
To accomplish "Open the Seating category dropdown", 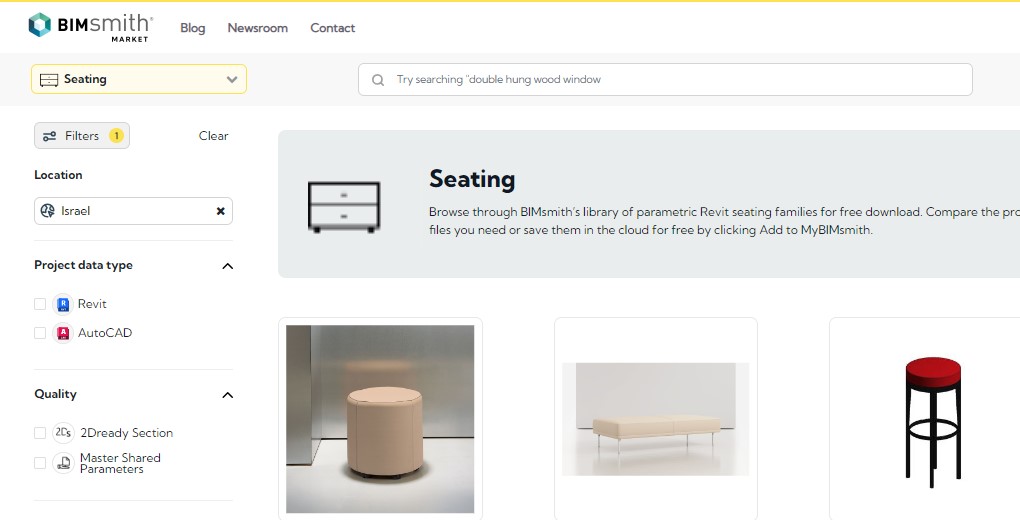I will [139, 79].
